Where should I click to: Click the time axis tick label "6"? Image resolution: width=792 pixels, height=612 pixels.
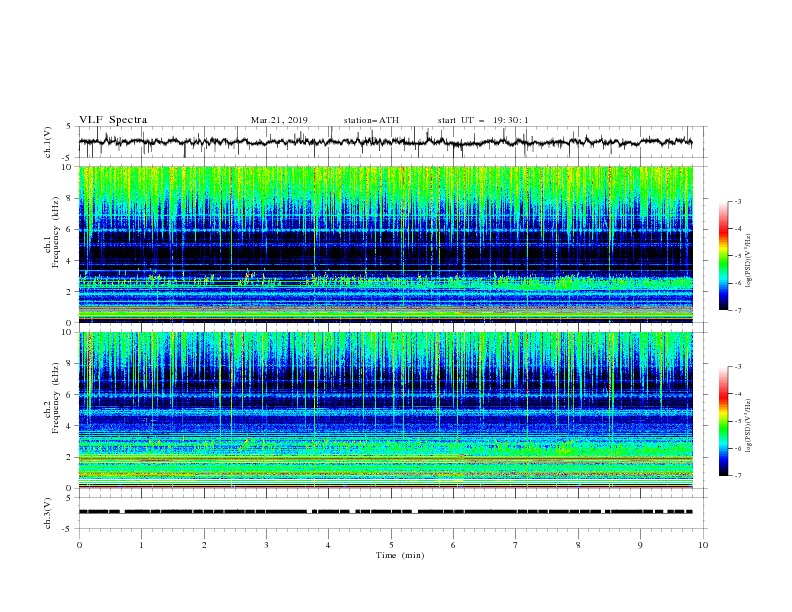click(x=453, y=545)
